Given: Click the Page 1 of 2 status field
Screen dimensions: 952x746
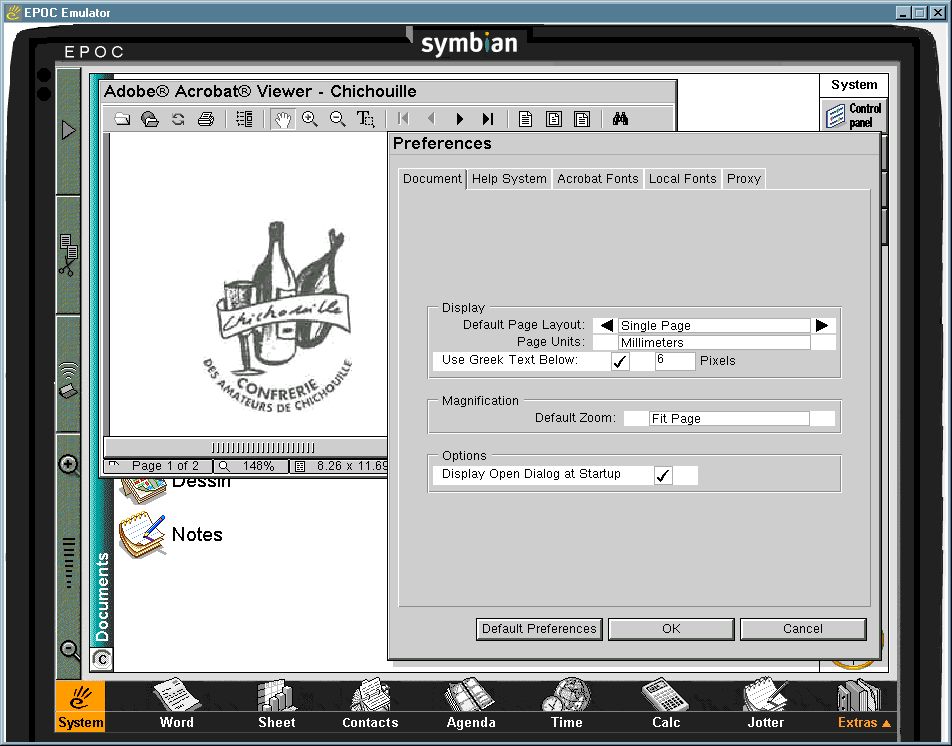Looking at the screenshot, I should (x=158, y=466).
